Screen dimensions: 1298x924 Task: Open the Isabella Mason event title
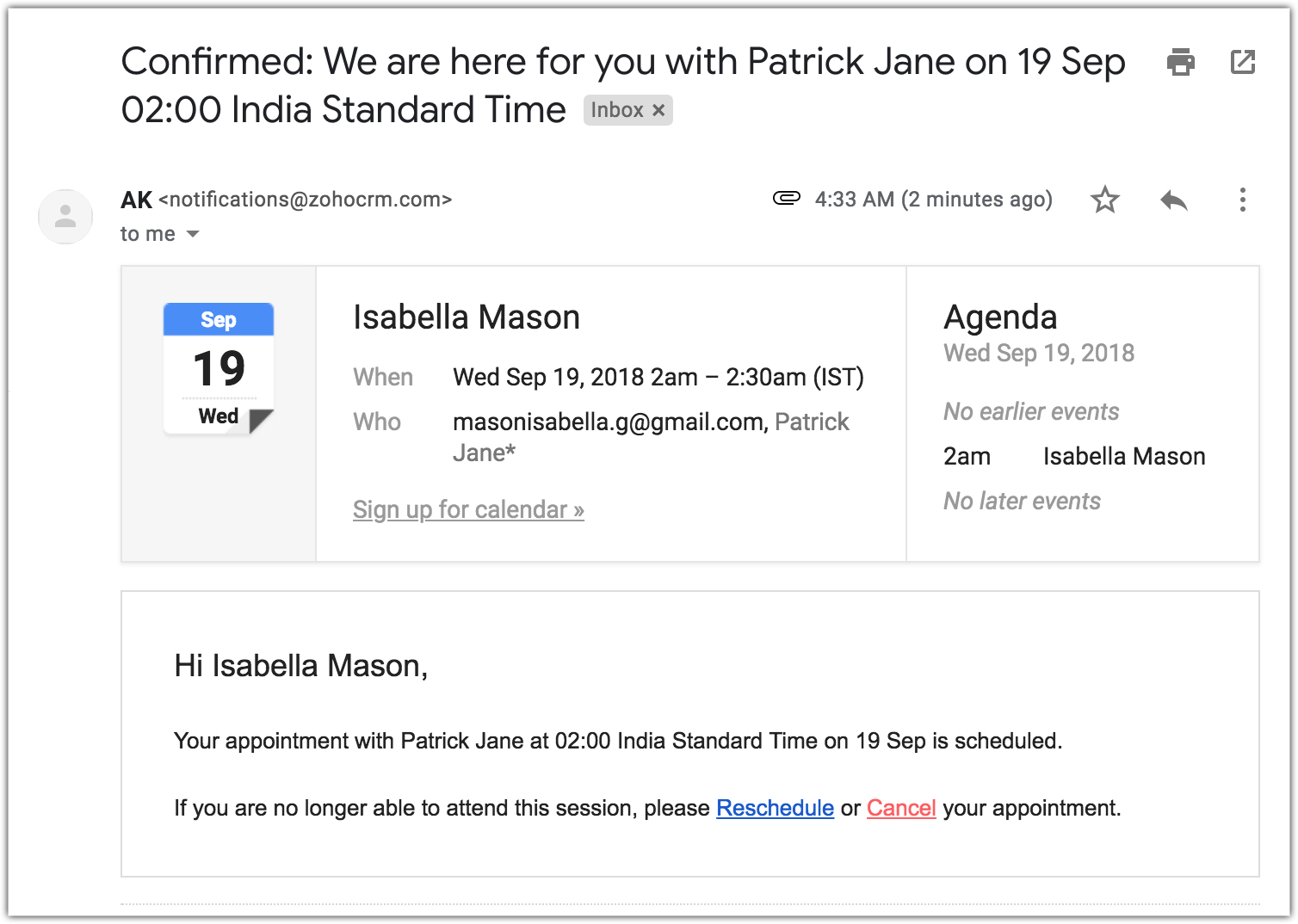pyautogui.click(x=466, y=317)
